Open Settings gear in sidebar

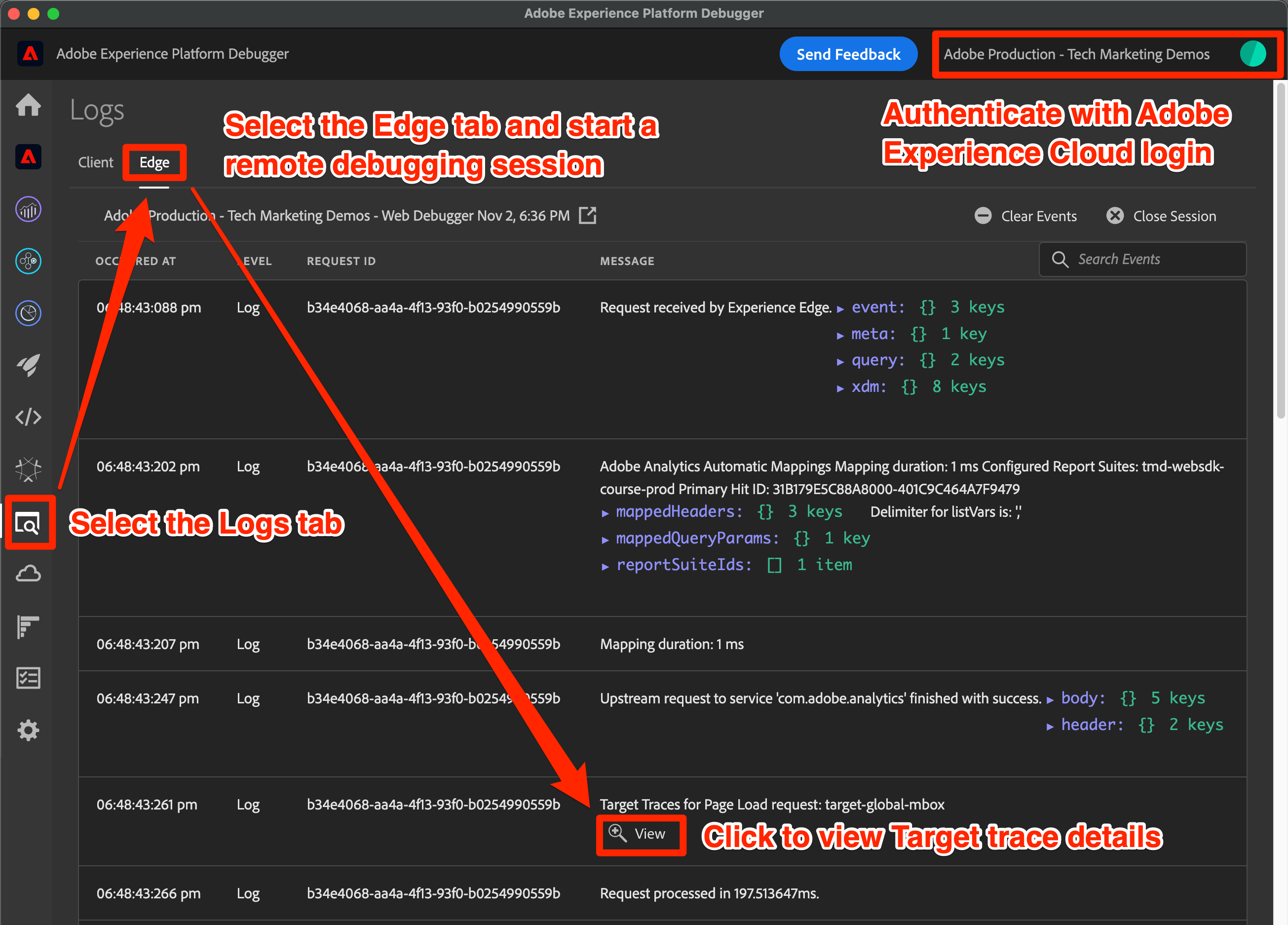(28, 730)
